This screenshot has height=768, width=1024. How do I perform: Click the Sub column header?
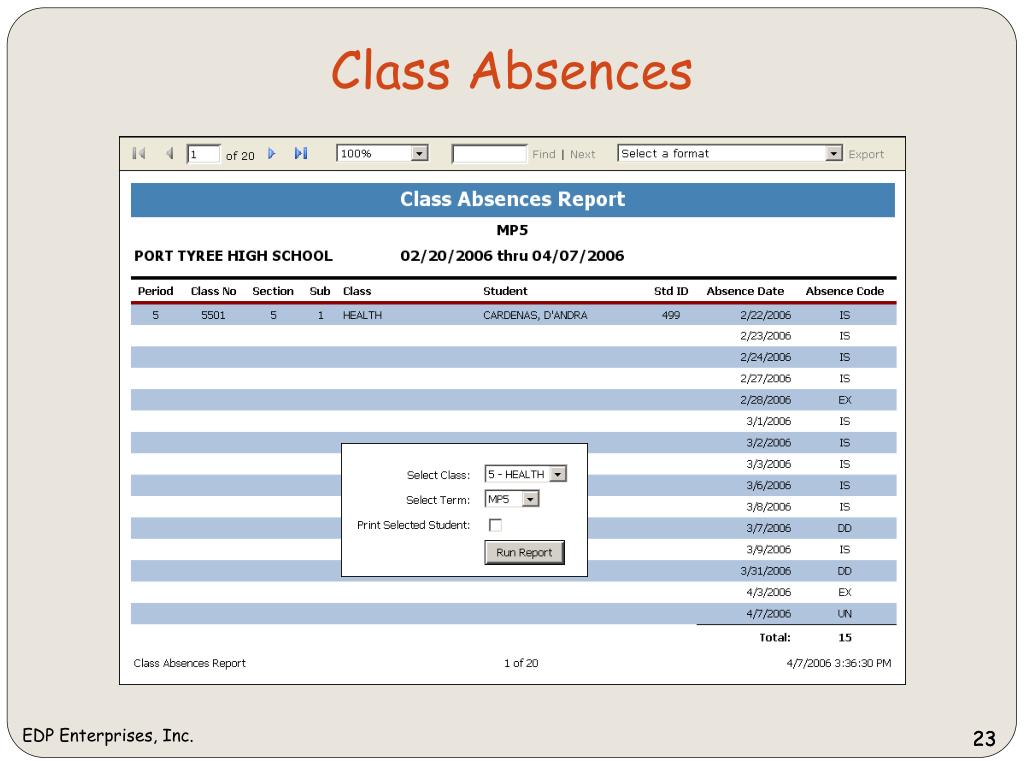320,291
